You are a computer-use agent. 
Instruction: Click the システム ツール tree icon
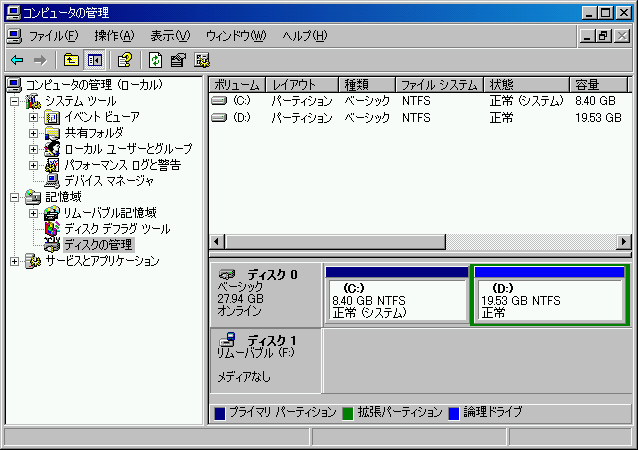[33, 101]
